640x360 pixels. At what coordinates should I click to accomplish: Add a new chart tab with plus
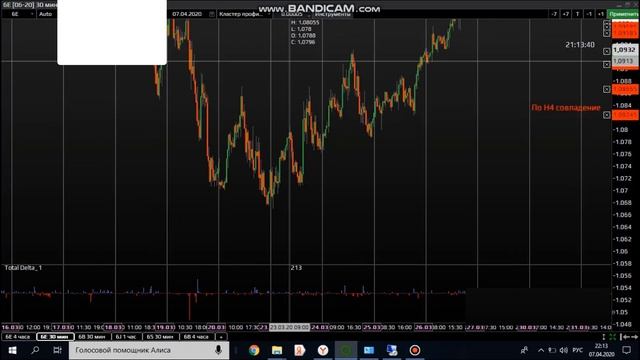221,337
